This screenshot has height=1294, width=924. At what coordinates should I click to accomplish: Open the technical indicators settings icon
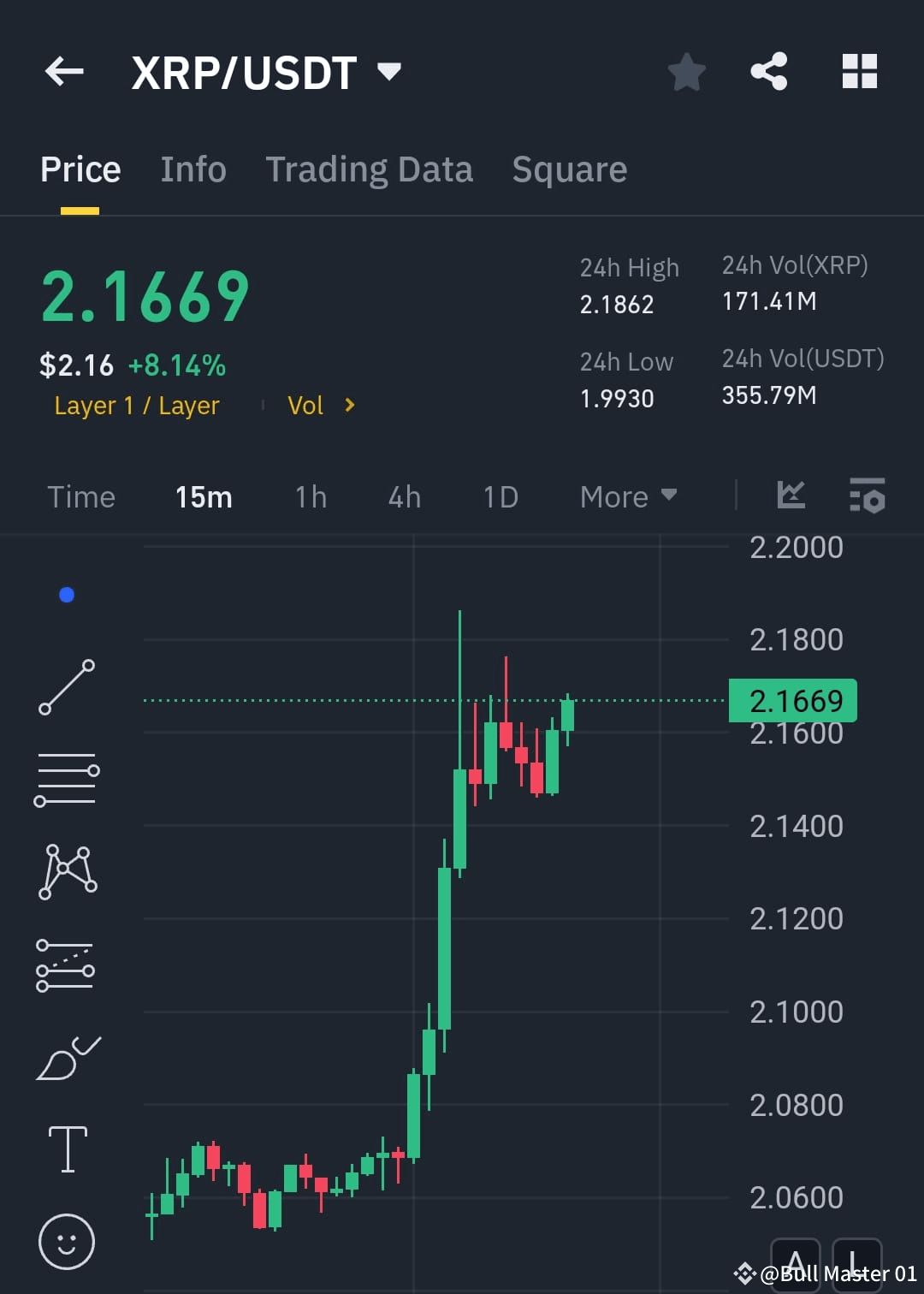pos(867,496)
